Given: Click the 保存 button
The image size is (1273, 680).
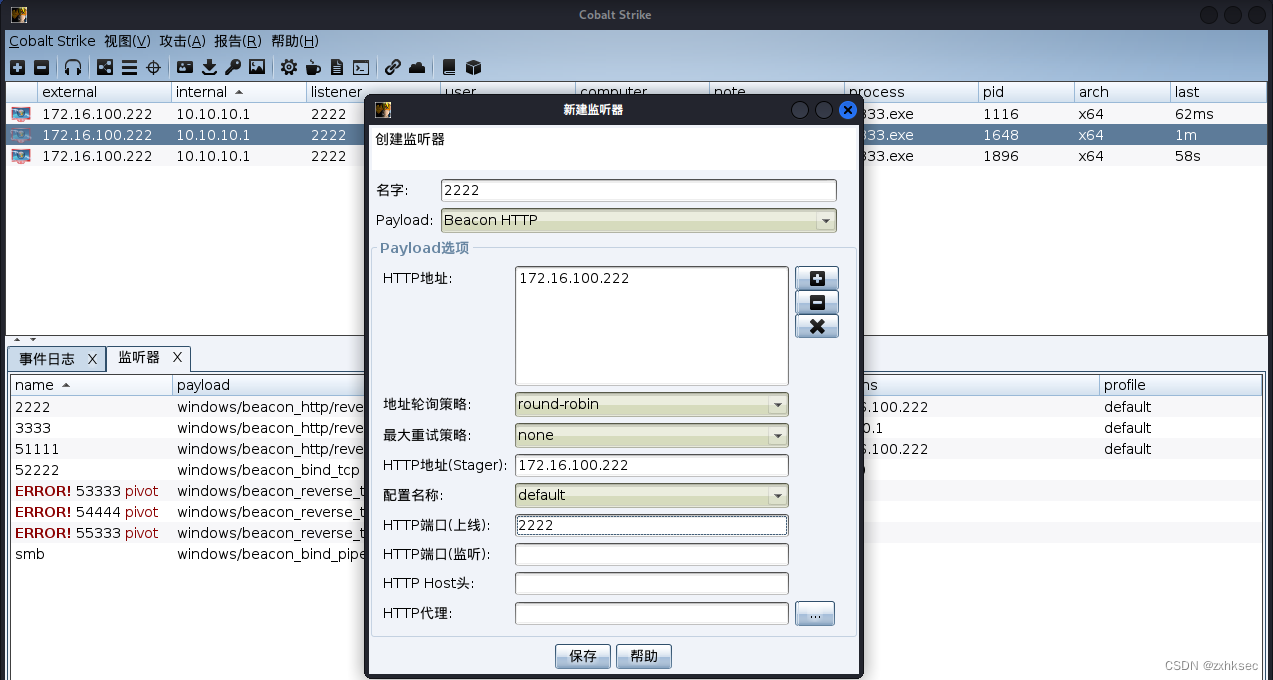Looking at the screenshot, I should click(583, 656).
